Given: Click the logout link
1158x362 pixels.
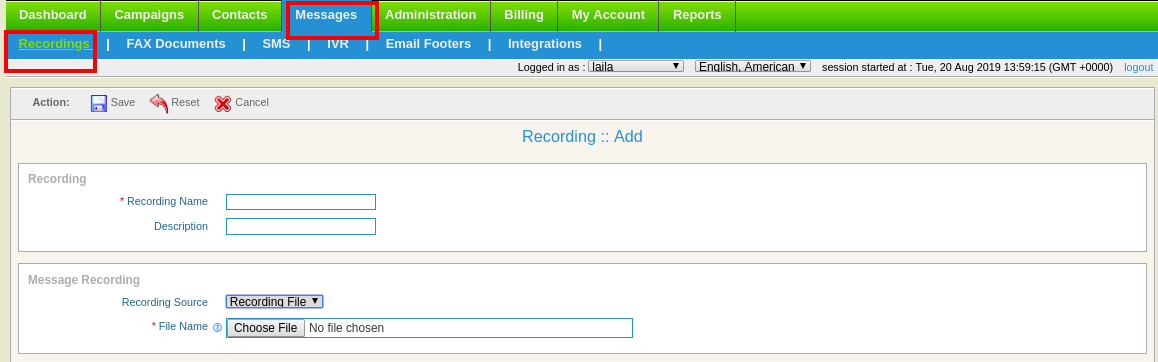Looking at the screenshot, I should pyautogui.click(x=1139, y=67).
